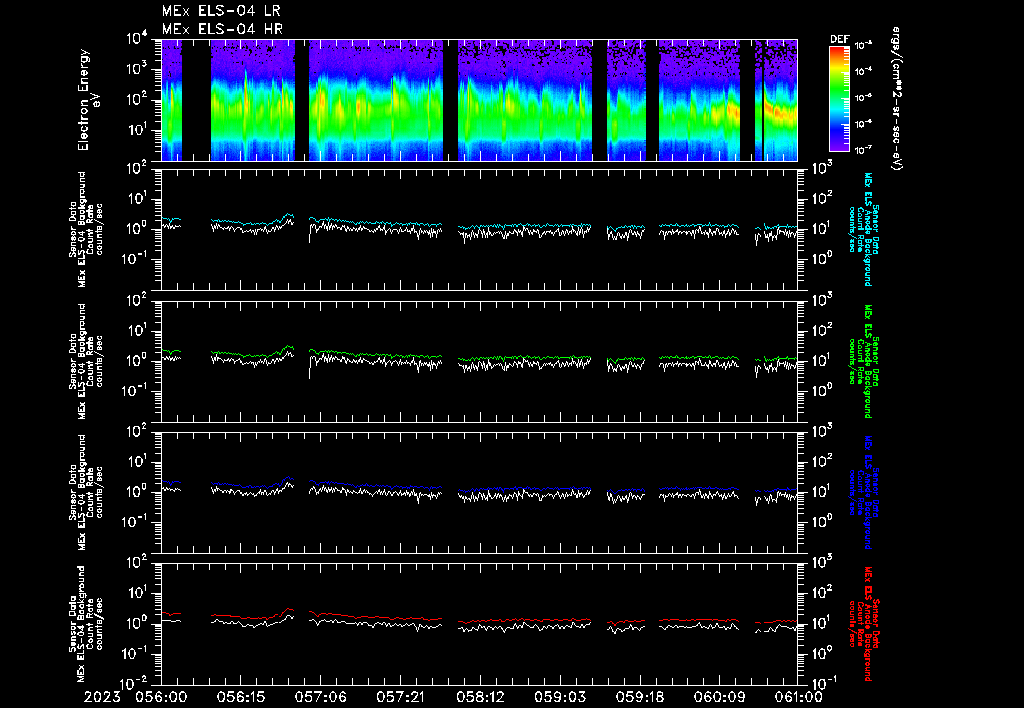
Task: Click the DEF rainbow color scale bar
Action: click(839, 99)
